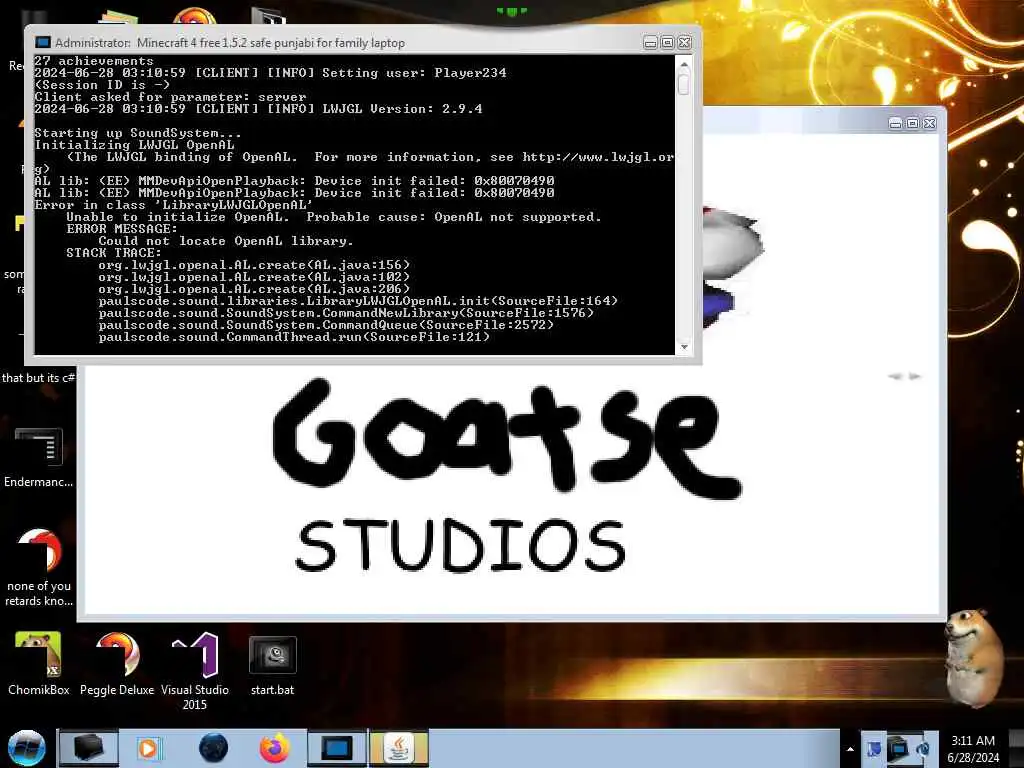
Task: Open the media player taskbar icon
Action: click(x=149, y=748)
